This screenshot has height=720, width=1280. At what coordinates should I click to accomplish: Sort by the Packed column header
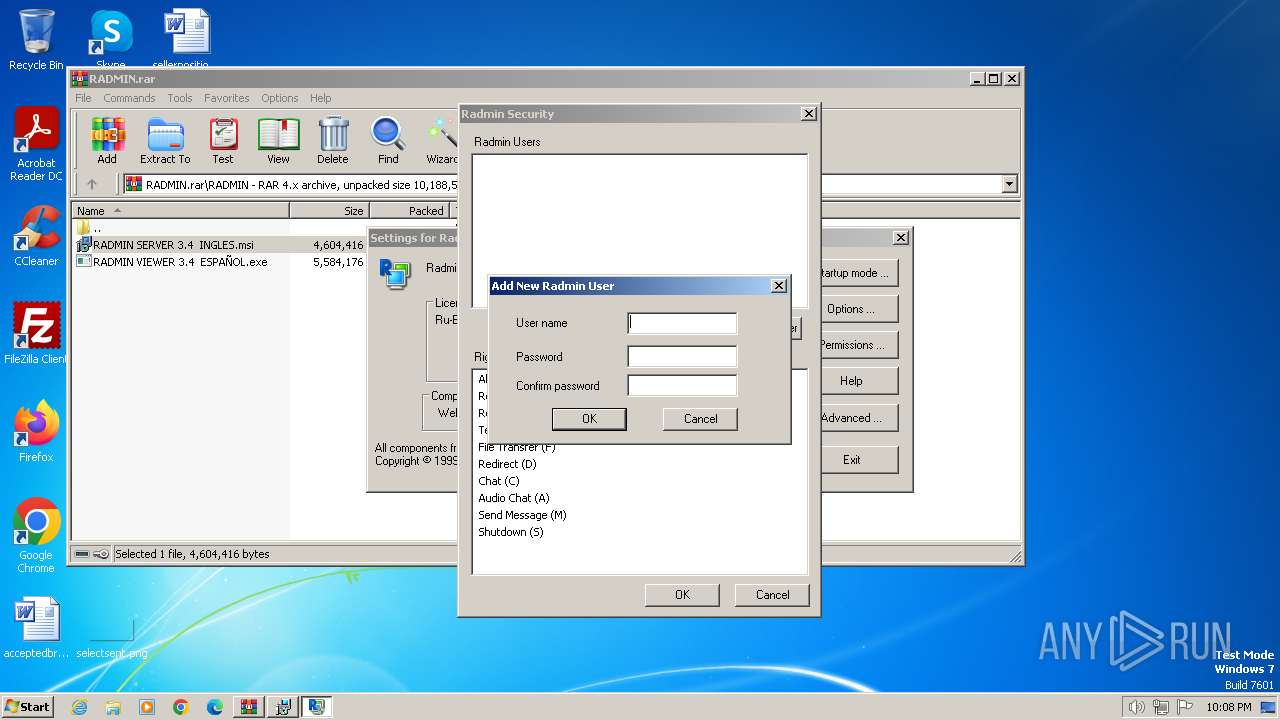click(x=410, y=211)
